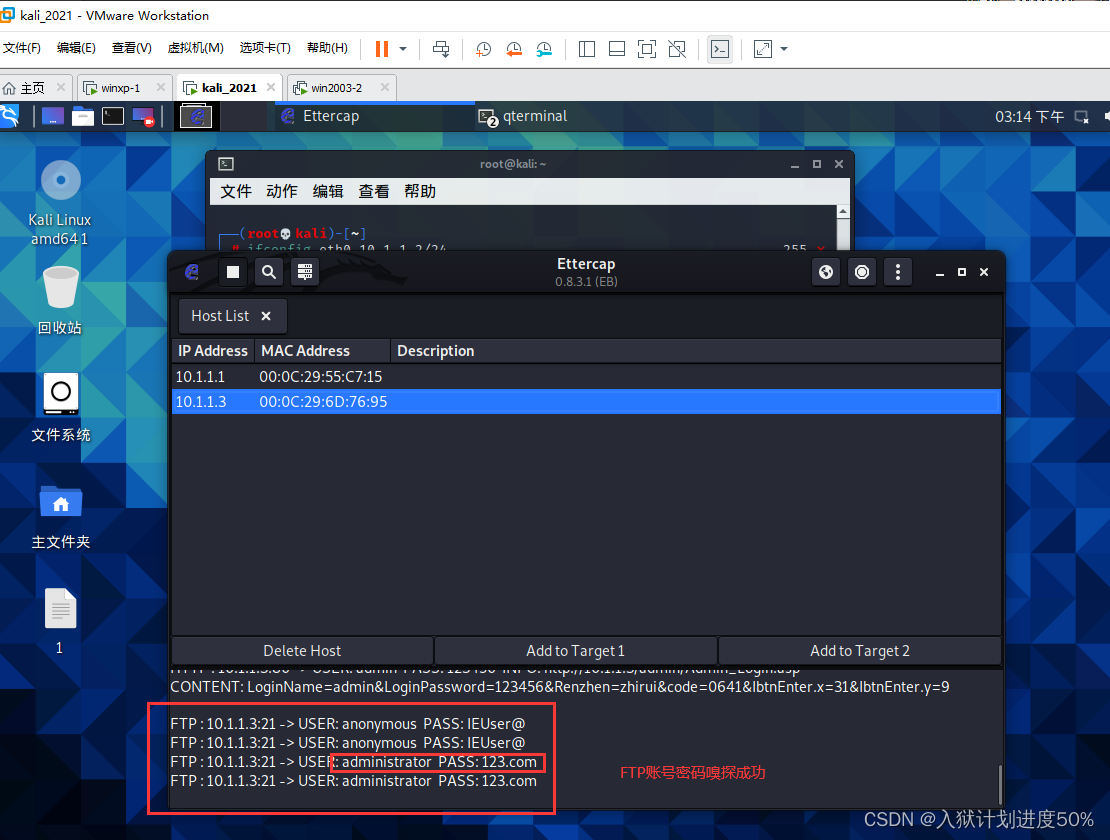1110x840 pixels.
Task: Click VMware revert to snapshot icon
Action: [x=514, y=49]
